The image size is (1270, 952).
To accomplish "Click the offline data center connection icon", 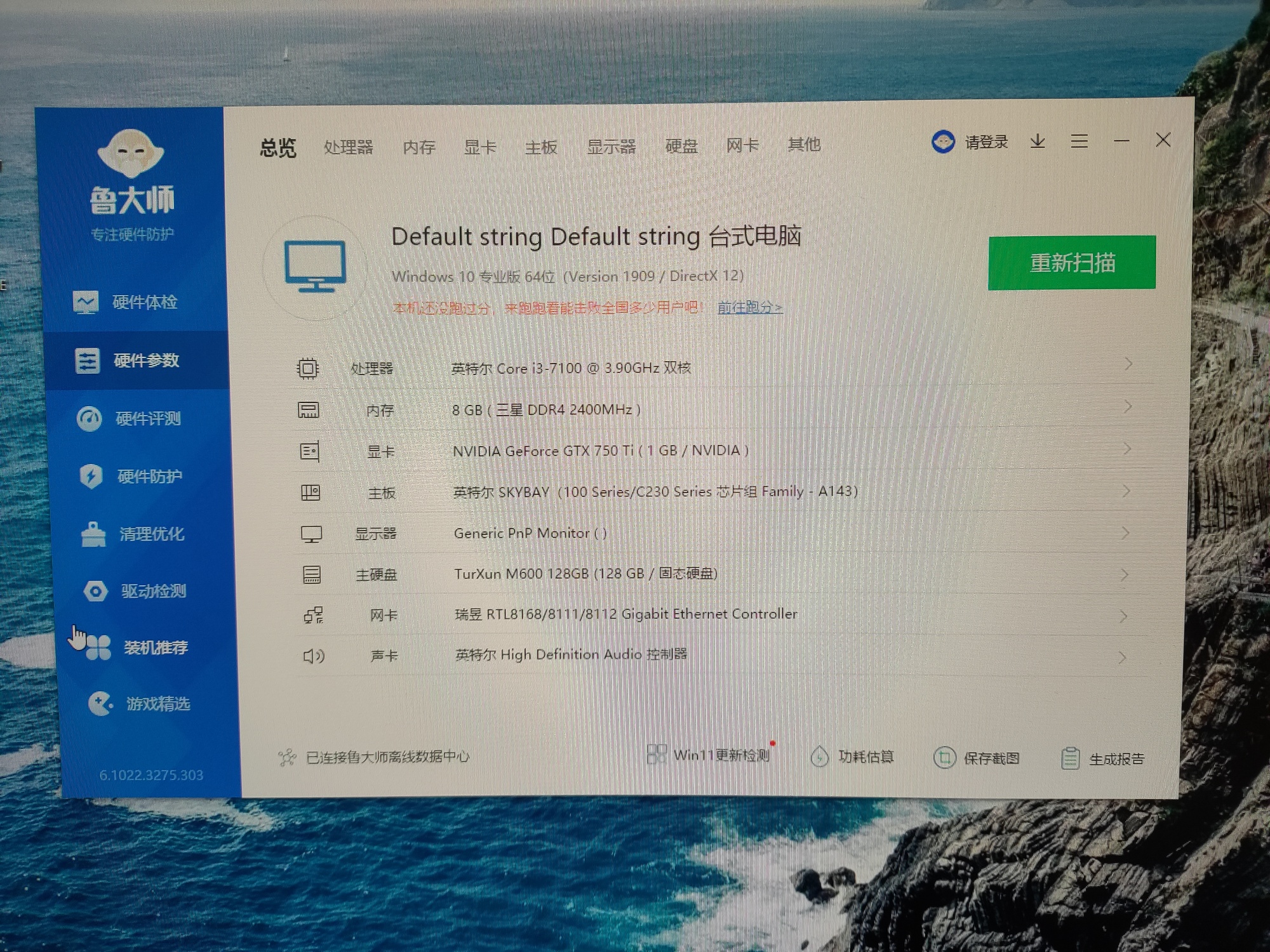I will 287,757.
